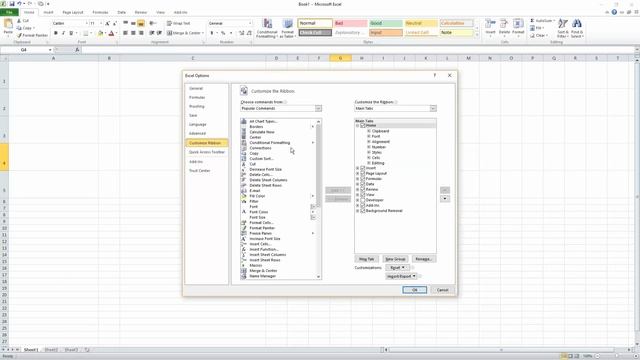Uncheck the Formulas tab checkbox

(362, 179)
